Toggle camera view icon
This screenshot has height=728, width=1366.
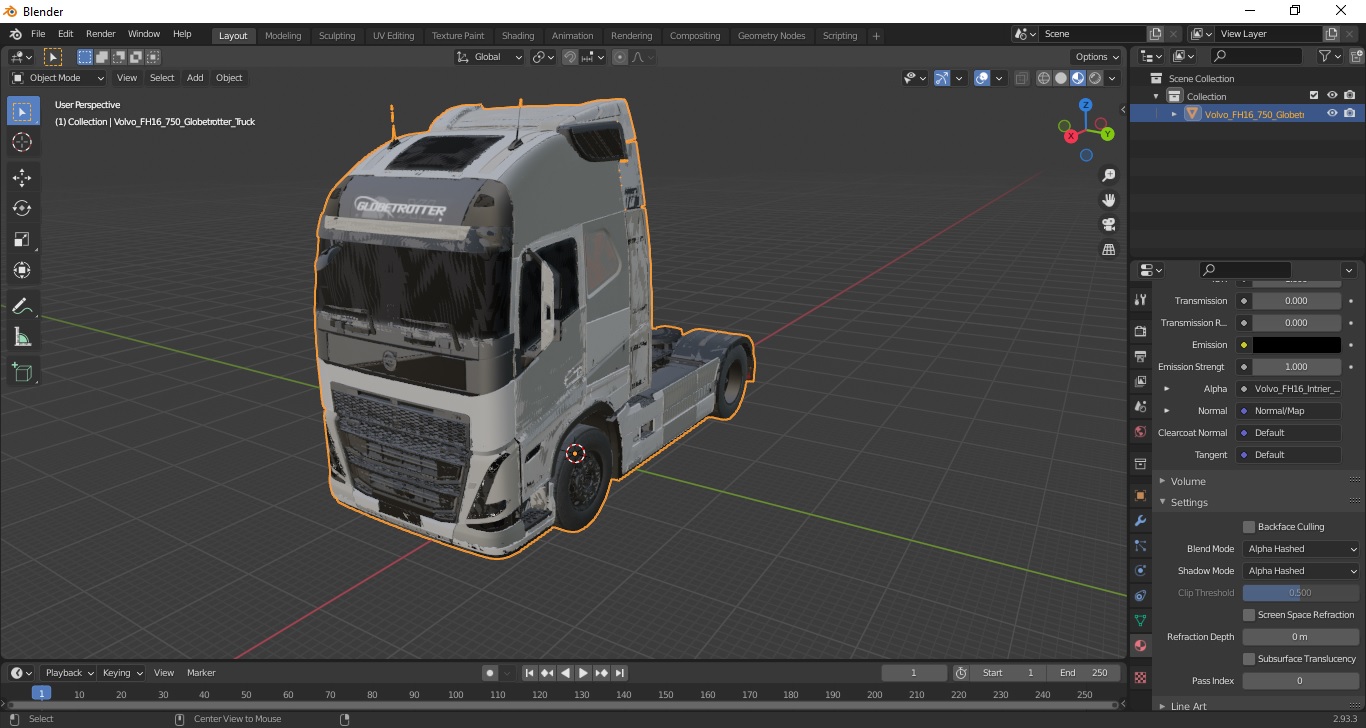[1108, 225]
